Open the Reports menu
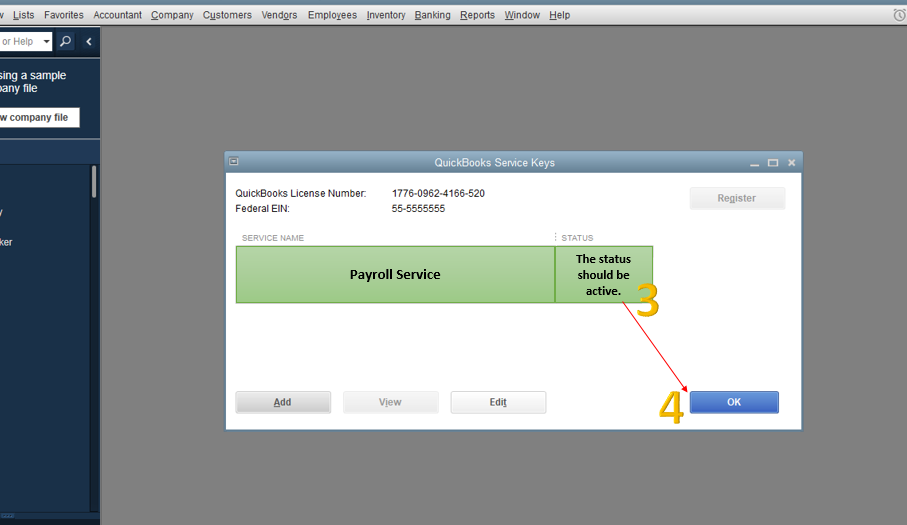Screen dimensions: 907x525 pyautogui.click(x=477, y=15)
